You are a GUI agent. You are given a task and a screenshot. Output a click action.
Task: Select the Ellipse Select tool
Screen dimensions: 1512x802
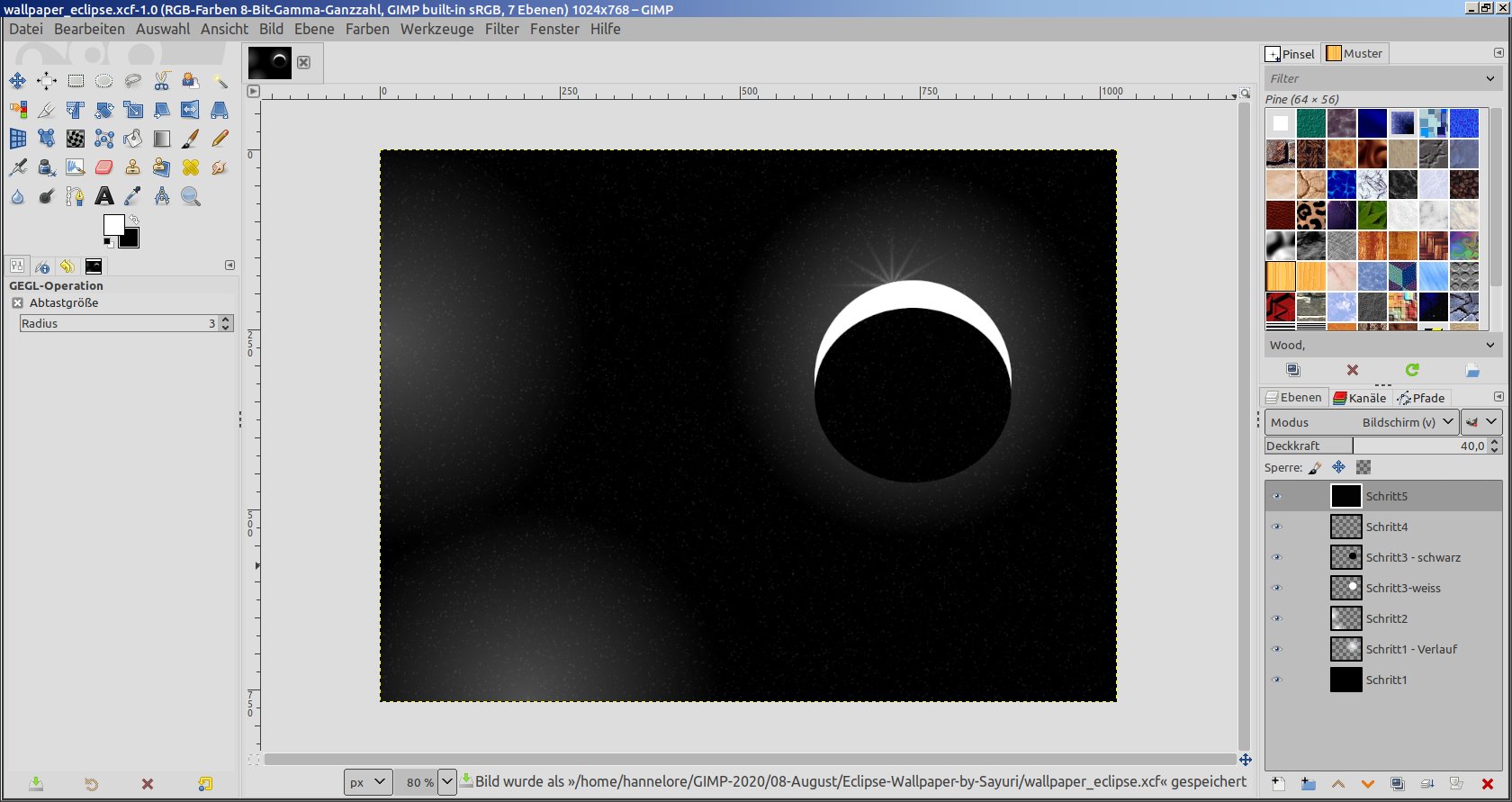coord(104,81)
